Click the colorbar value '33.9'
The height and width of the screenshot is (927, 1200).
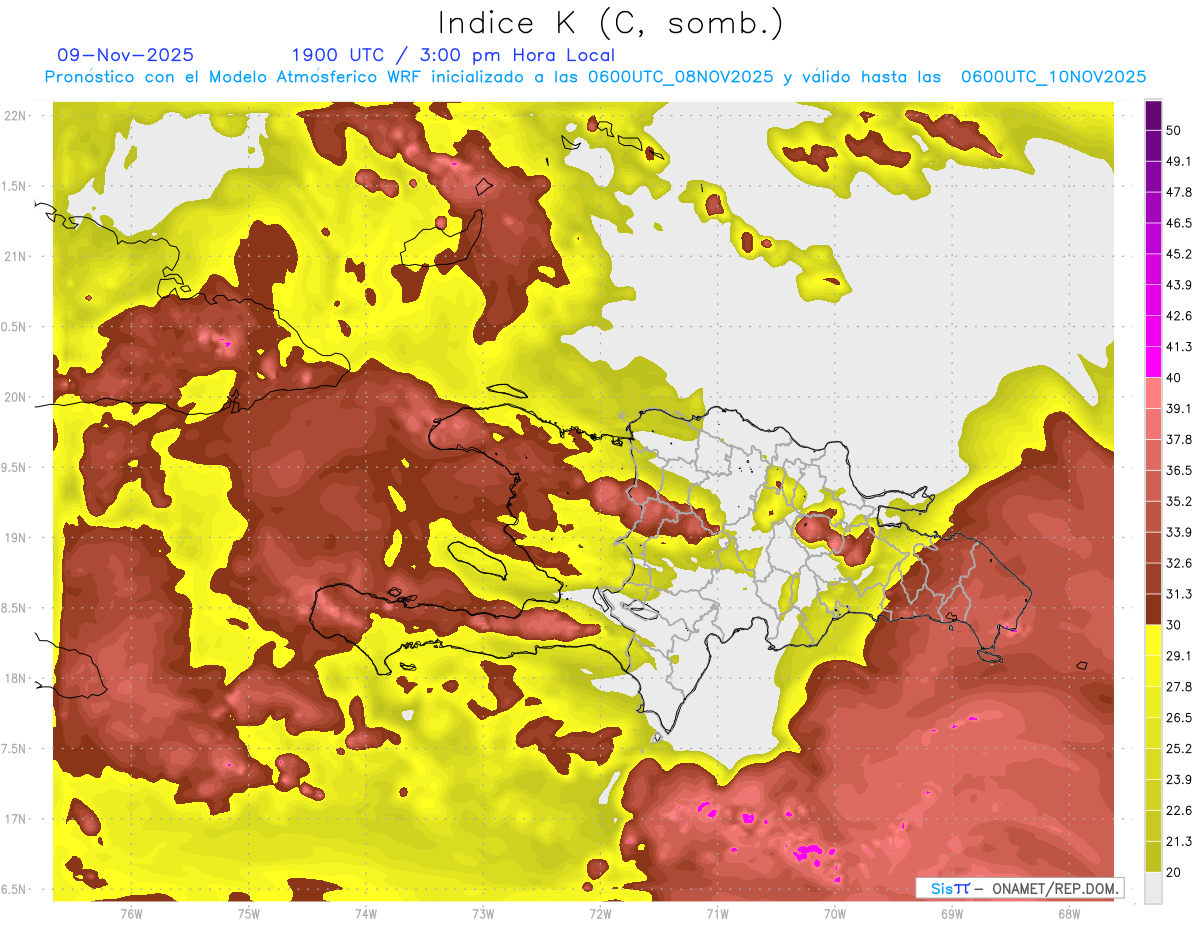click(x=1178, y=532)
